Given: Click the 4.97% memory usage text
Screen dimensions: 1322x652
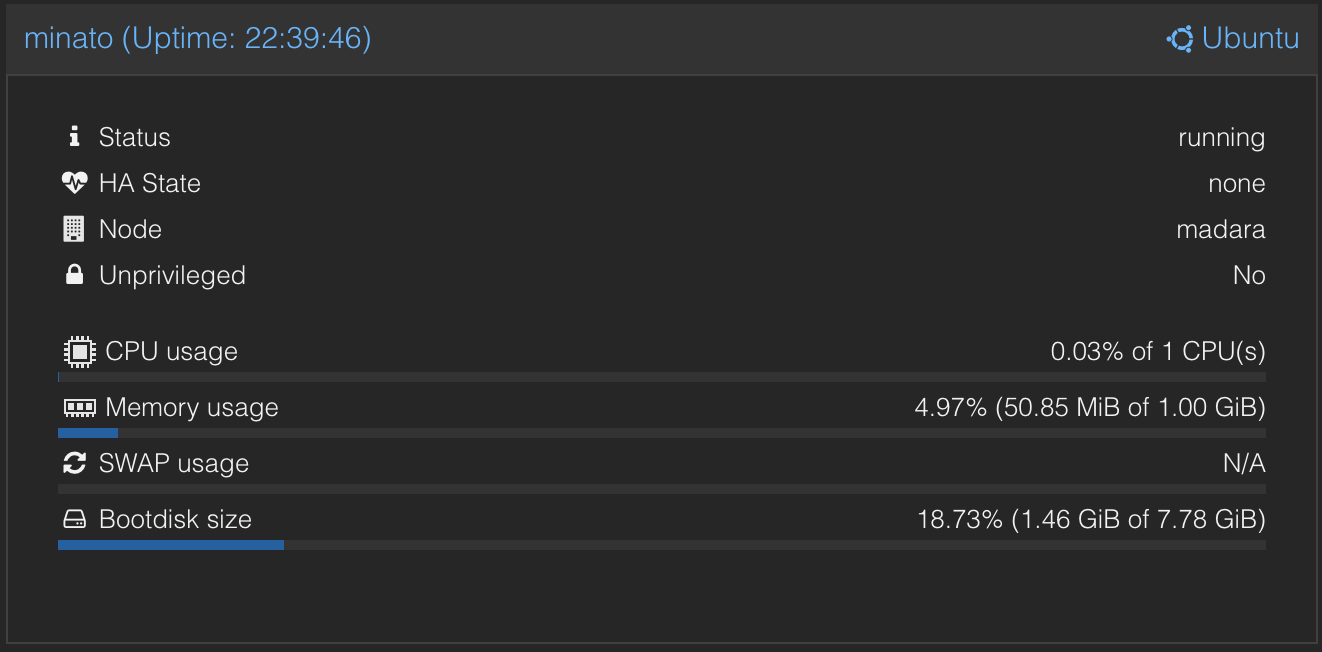Looking at the screenshot, I should [x=1090, y=407].
